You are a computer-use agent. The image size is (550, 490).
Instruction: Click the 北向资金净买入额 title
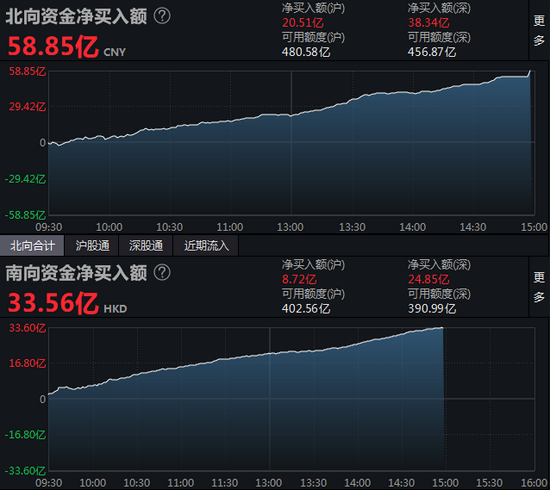[x=76, y=16]
